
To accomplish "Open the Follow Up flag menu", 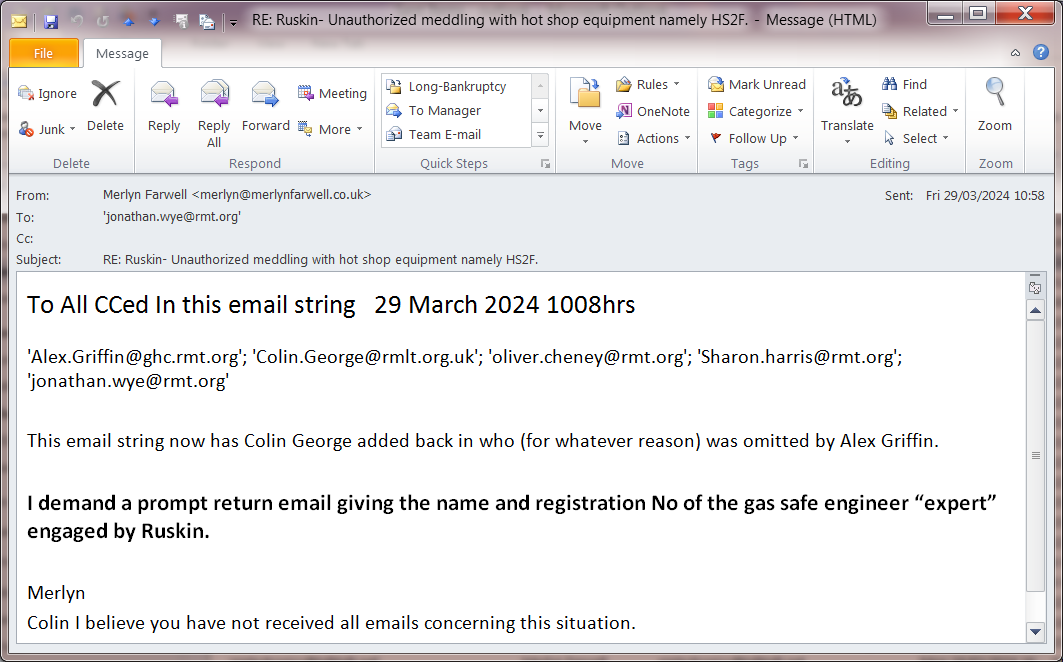I will click(x=754, y=138).
